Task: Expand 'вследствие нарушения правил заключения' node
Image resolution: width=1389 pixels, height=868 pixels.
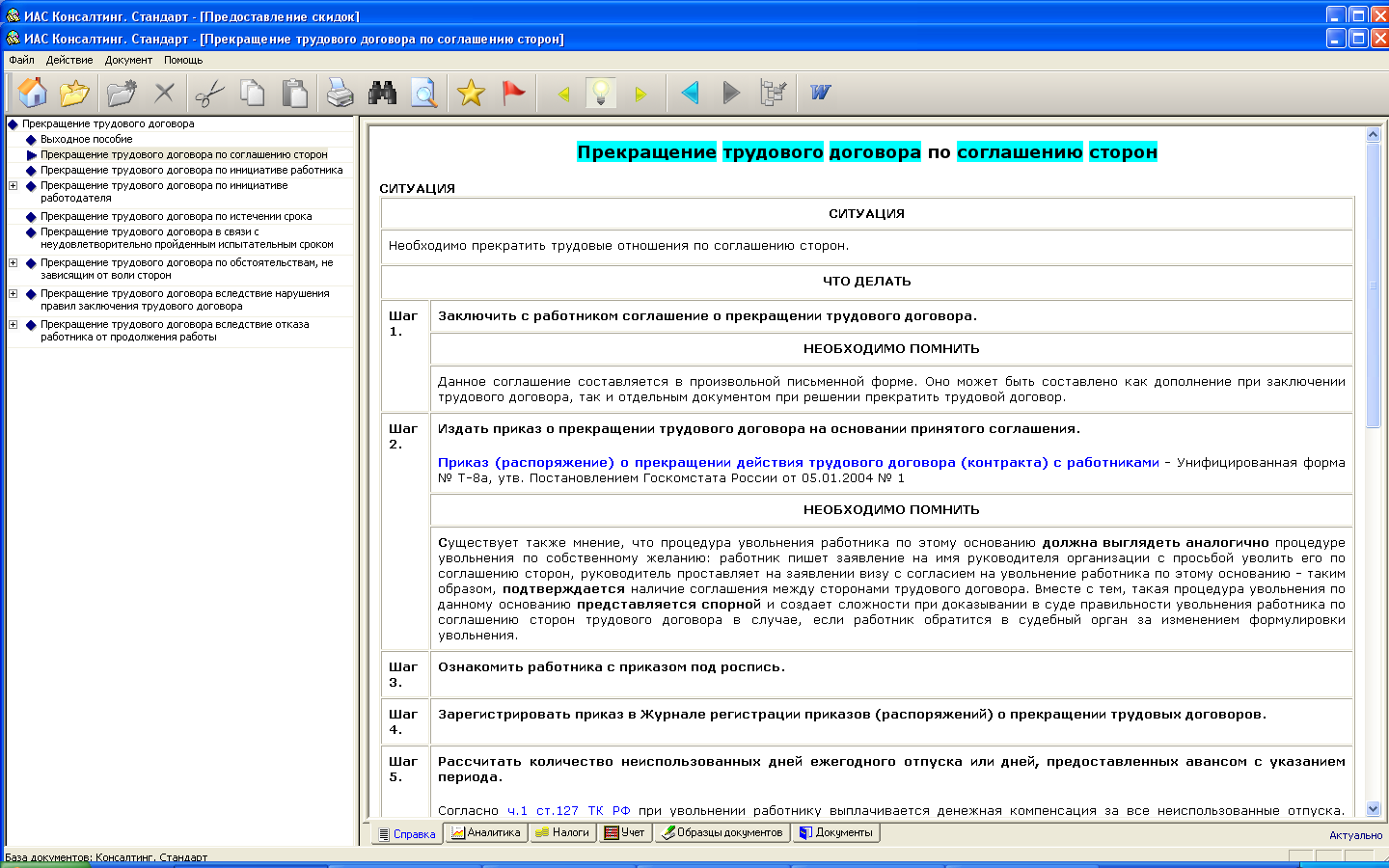Action: point(14,294)
